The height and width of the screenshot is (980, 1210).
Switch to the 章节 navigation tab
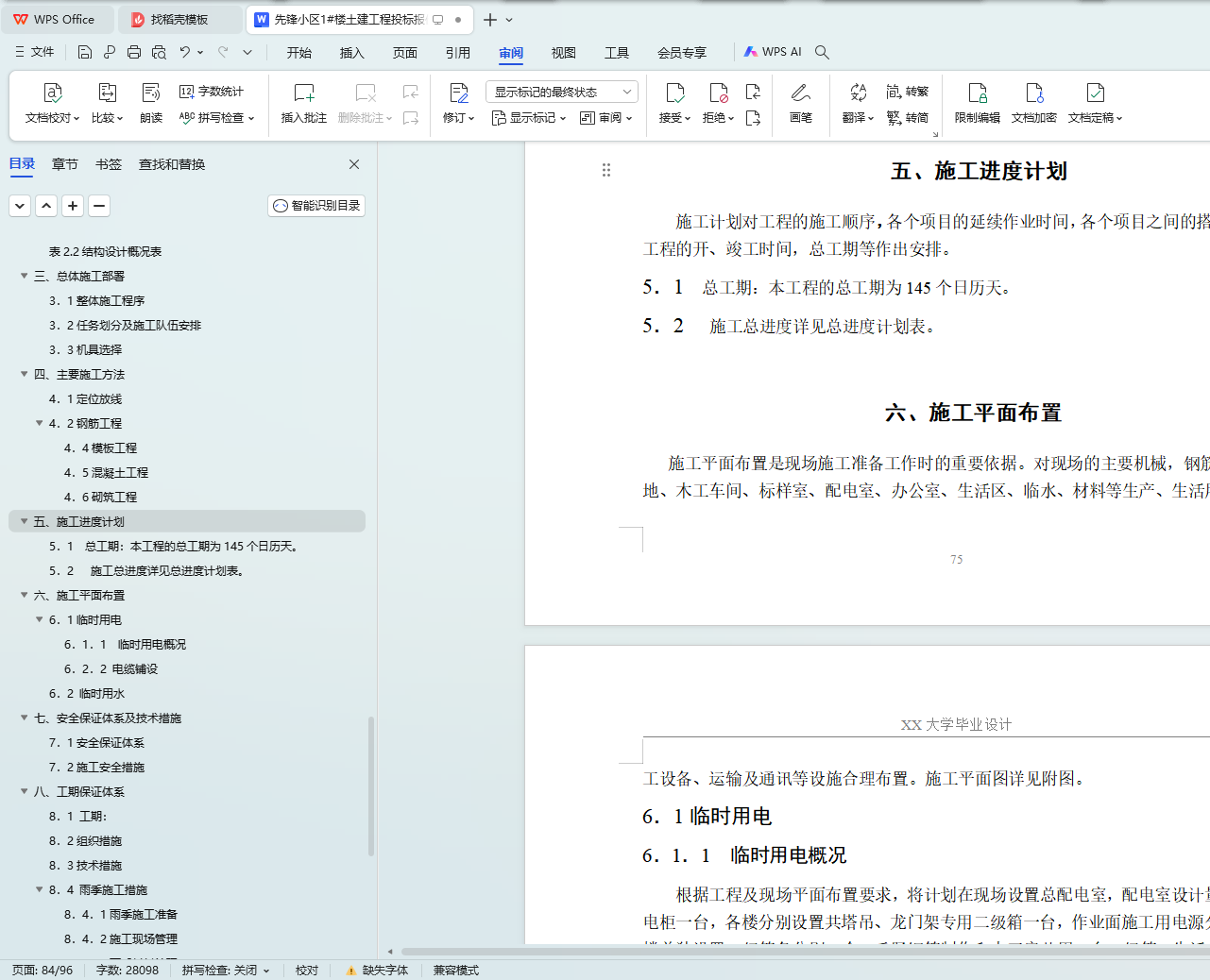[65, 164]
